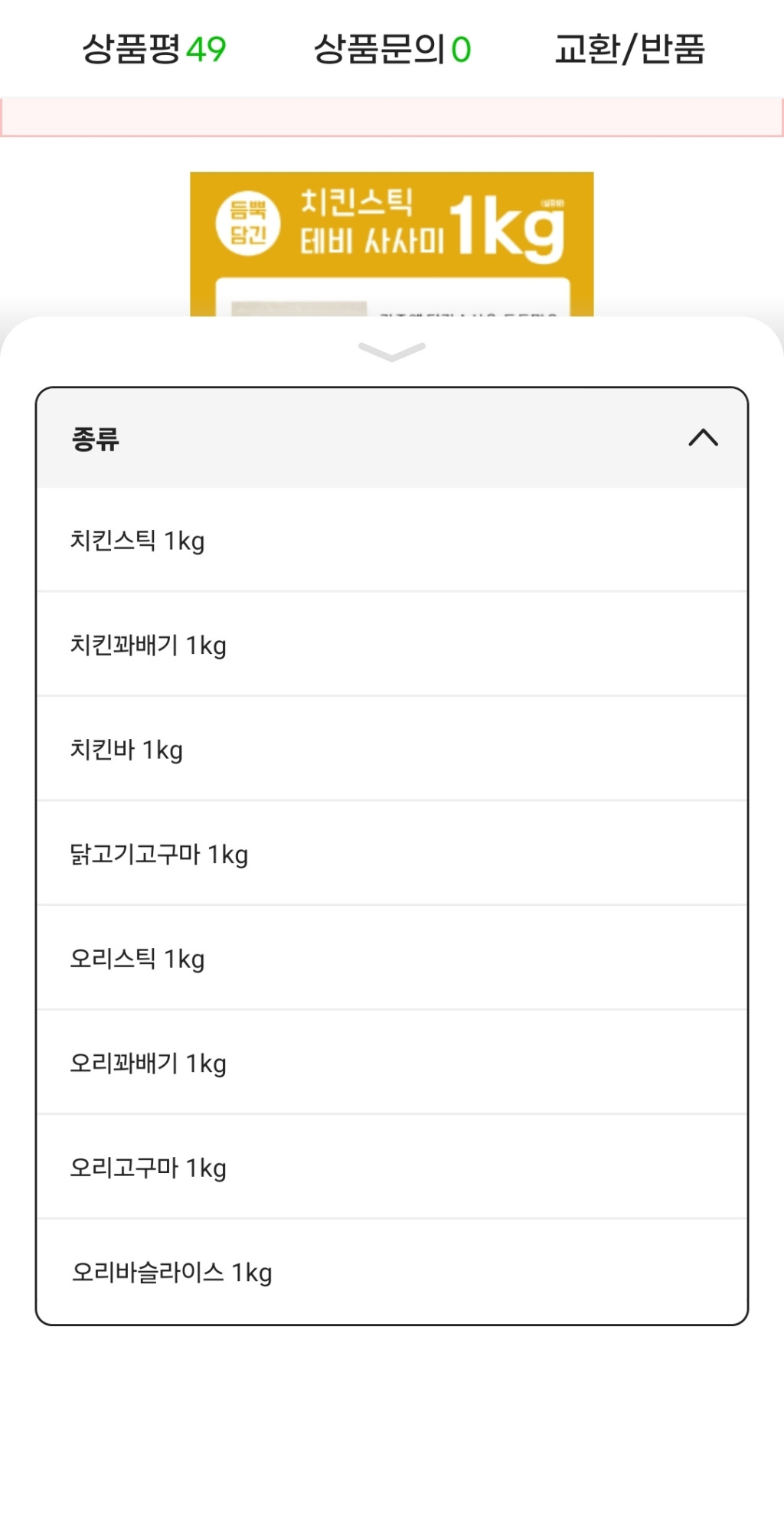Tap the bottom sheet down-arrow handle
The width and height of the screenshot is (784, 1536).
tap(391, 351)
